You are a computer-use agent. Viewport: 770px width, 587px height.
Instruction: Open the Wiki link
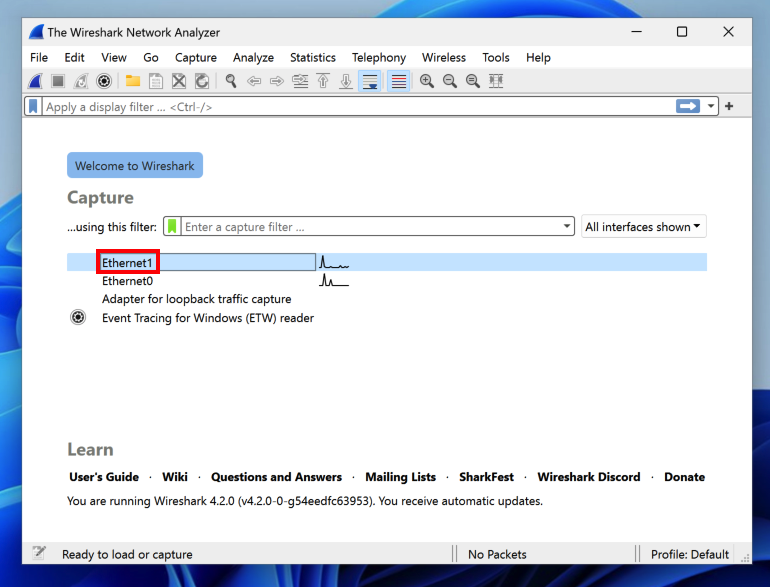click(x=175, y=477)
